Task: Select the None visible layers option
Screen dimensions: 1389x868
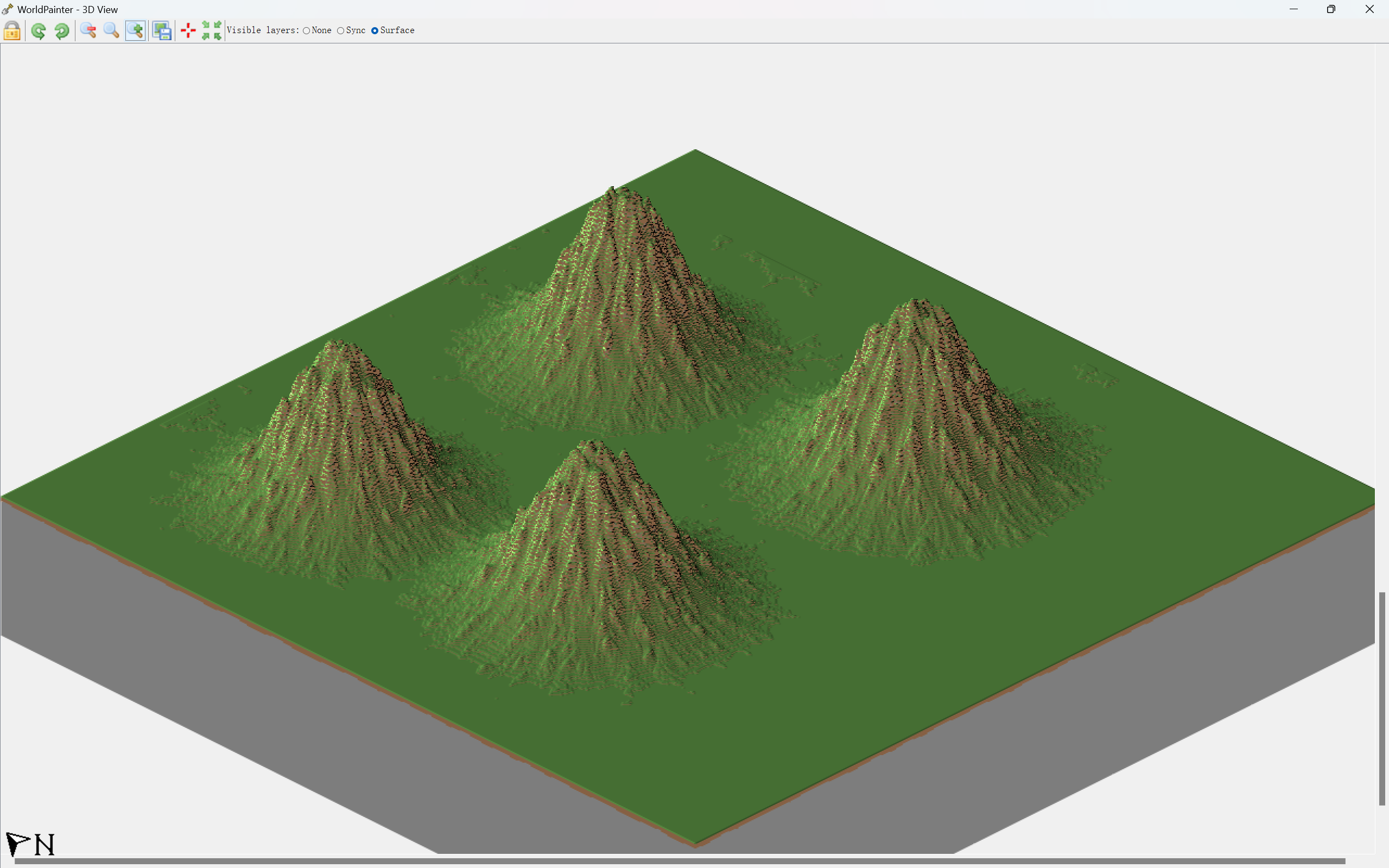Action: pyautogui.click(x=307, y=31)
